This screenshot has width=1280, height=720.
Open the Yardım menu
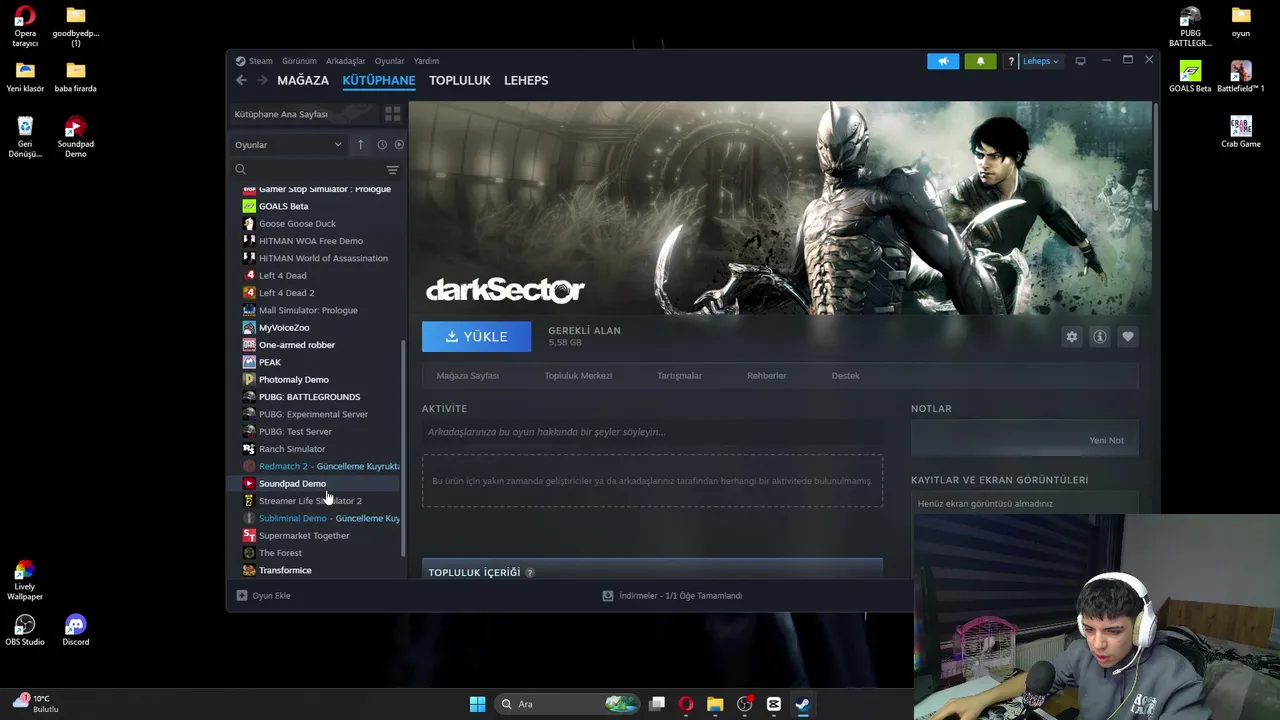click(x=426, y=61)
